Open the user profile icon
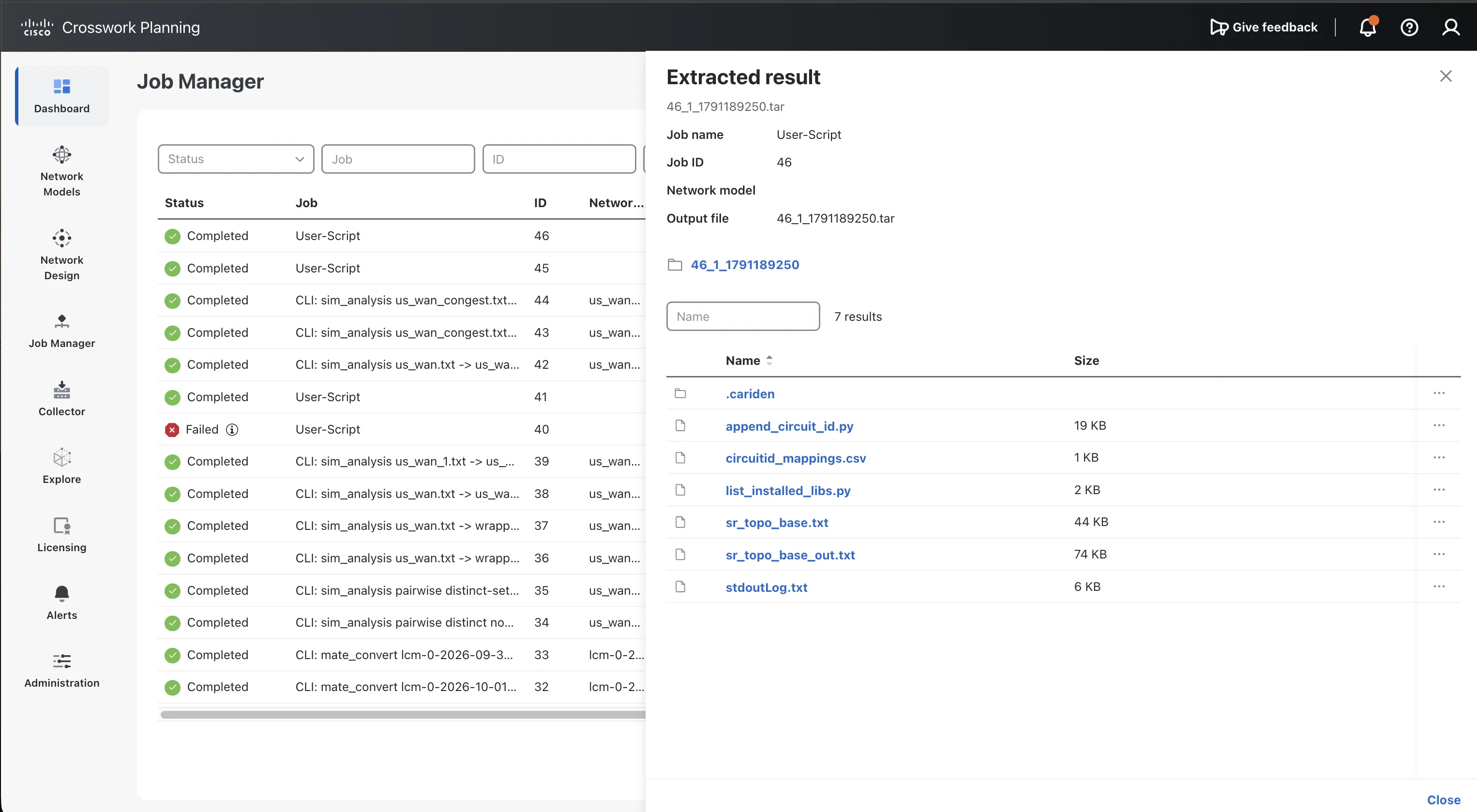1477x812 pixels. point(1451,27)
